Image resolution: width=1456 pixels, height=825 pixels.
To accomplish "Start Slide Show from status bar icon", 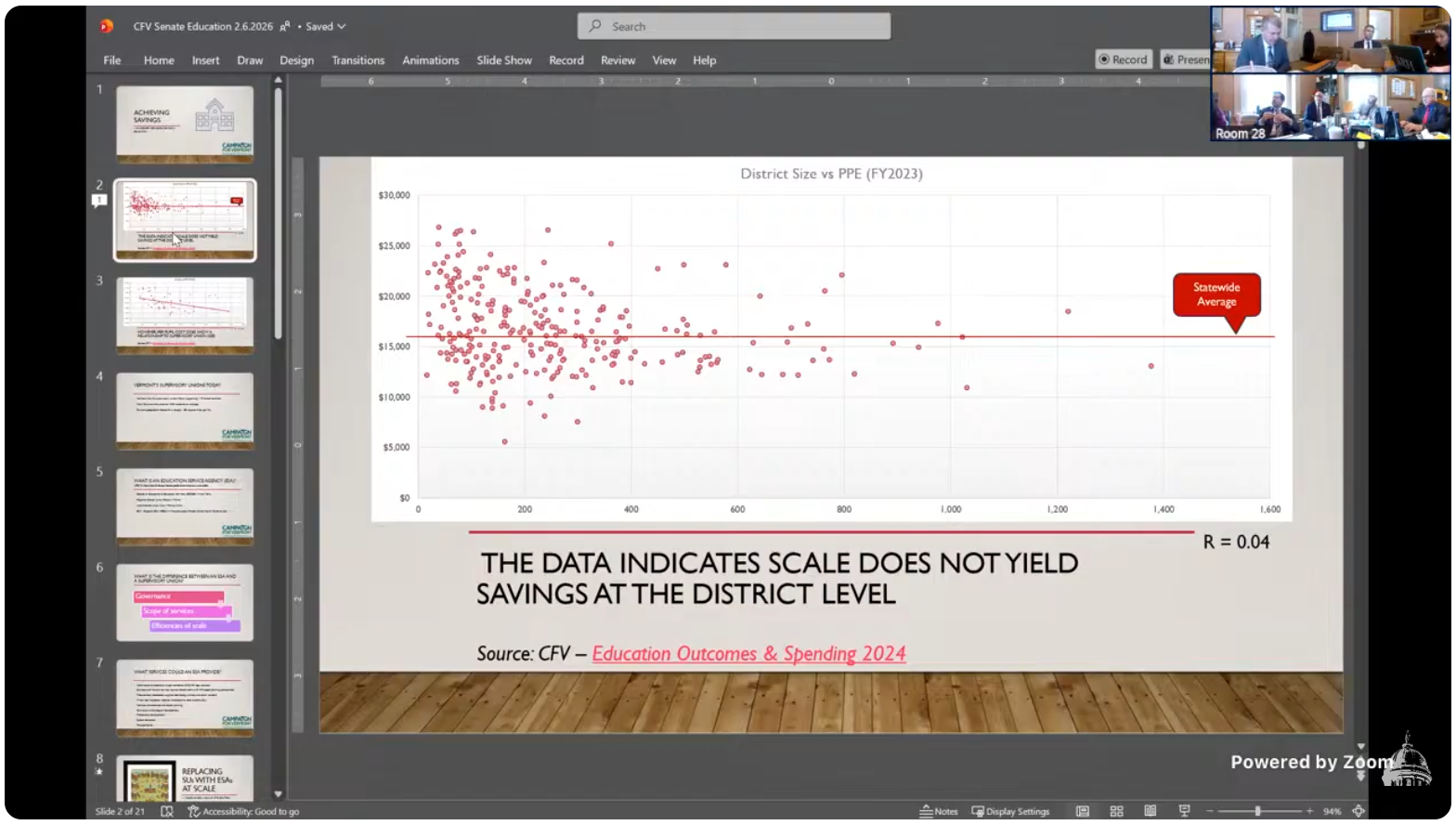I will [x=1184, y=811].
